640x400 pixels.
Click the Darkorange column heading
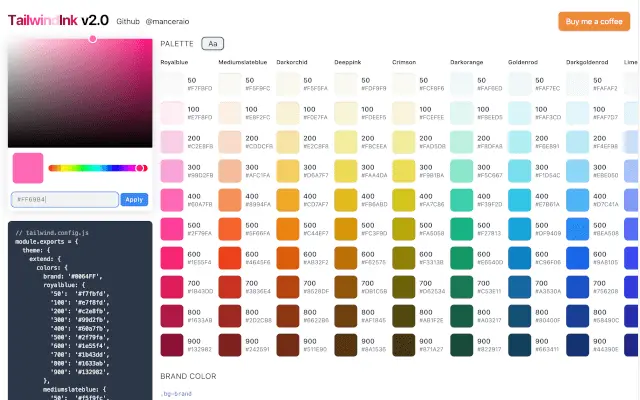pos(467,62)
